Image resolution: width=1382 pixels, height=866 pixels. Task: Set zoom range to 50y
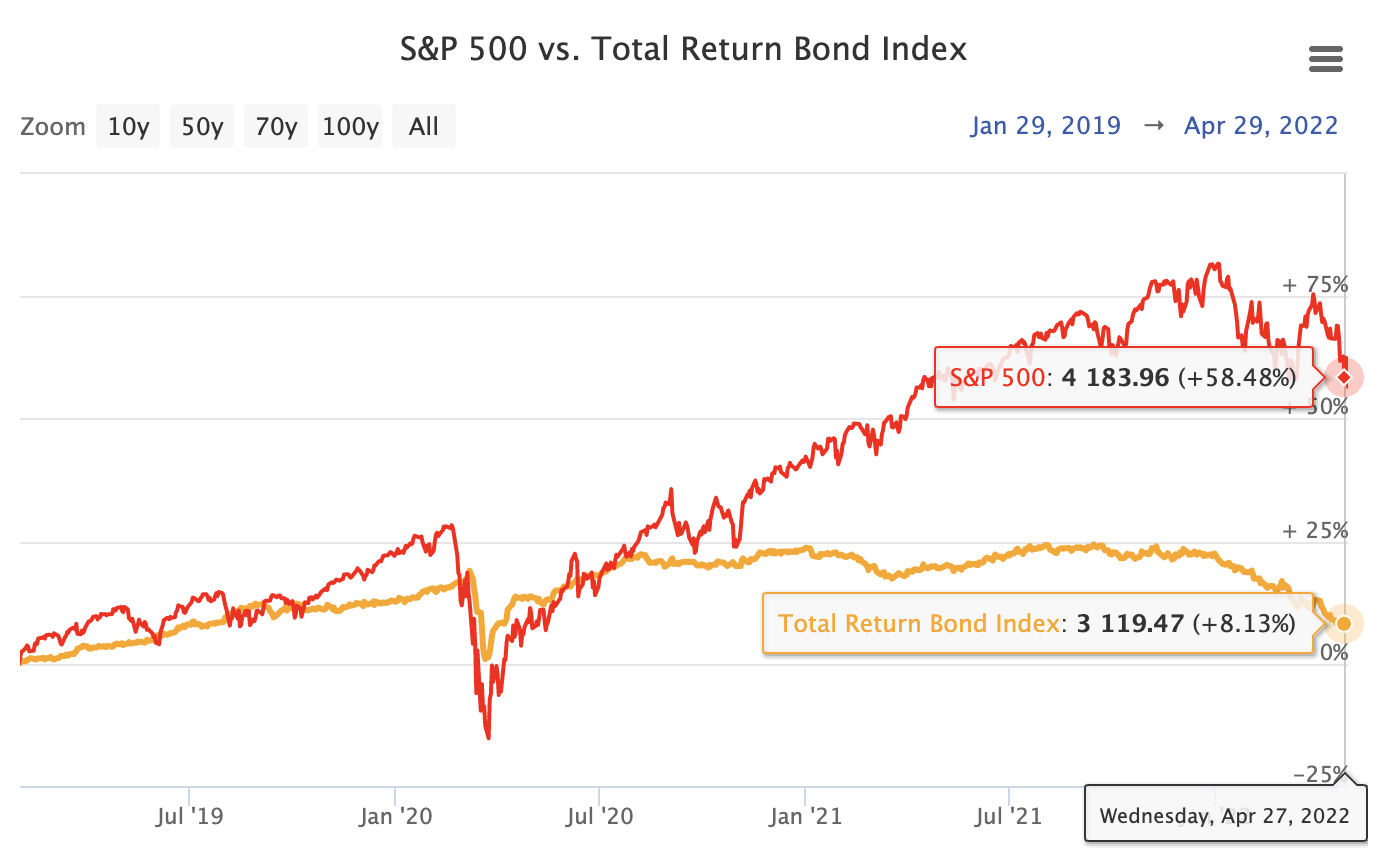(202, 127)
